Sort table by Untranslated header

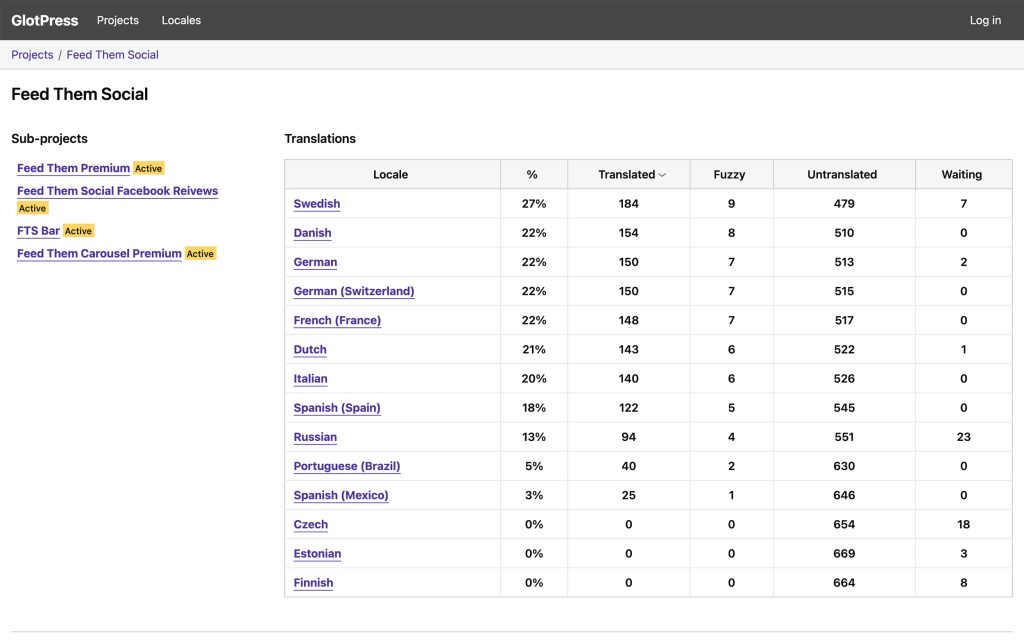coord(842,174)
